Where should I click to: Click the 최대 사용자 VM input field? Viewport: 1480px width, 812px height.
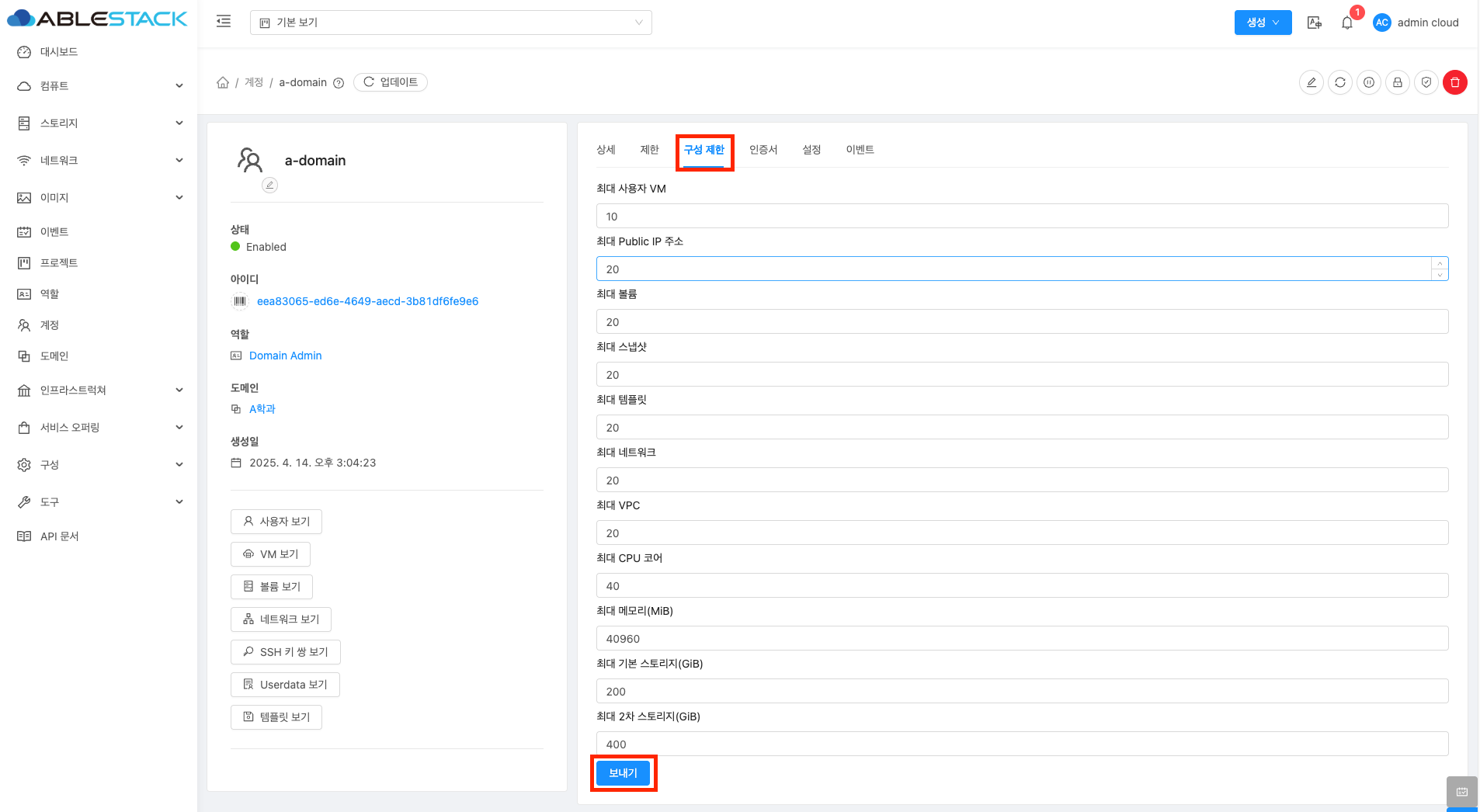(1022, 217)
